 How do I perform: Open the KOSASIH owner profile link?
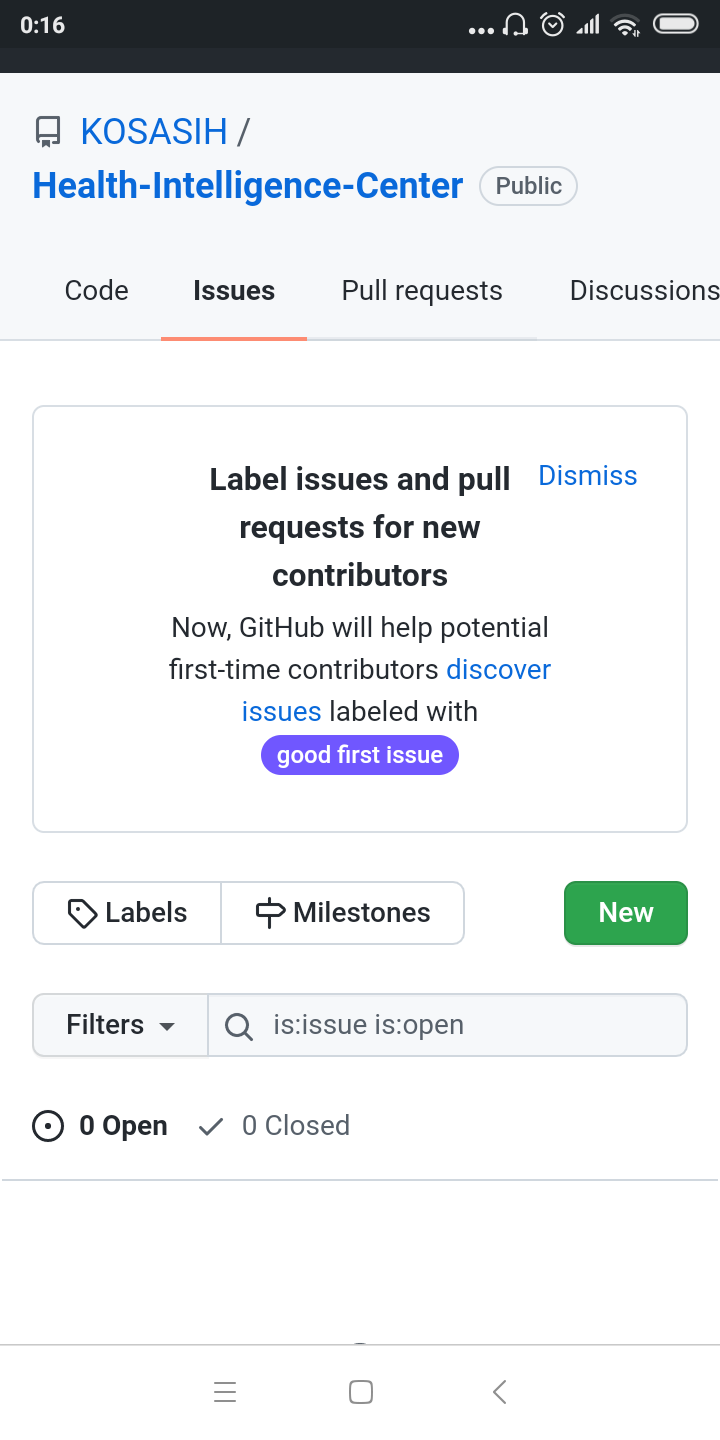(154, 131)
